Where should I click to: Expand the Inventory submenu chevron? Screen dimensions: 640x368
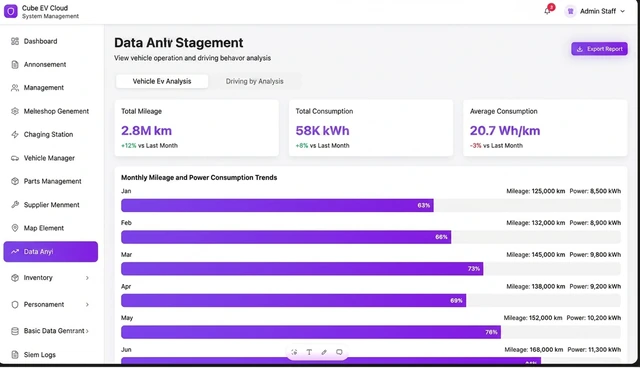tap(87, 278)
